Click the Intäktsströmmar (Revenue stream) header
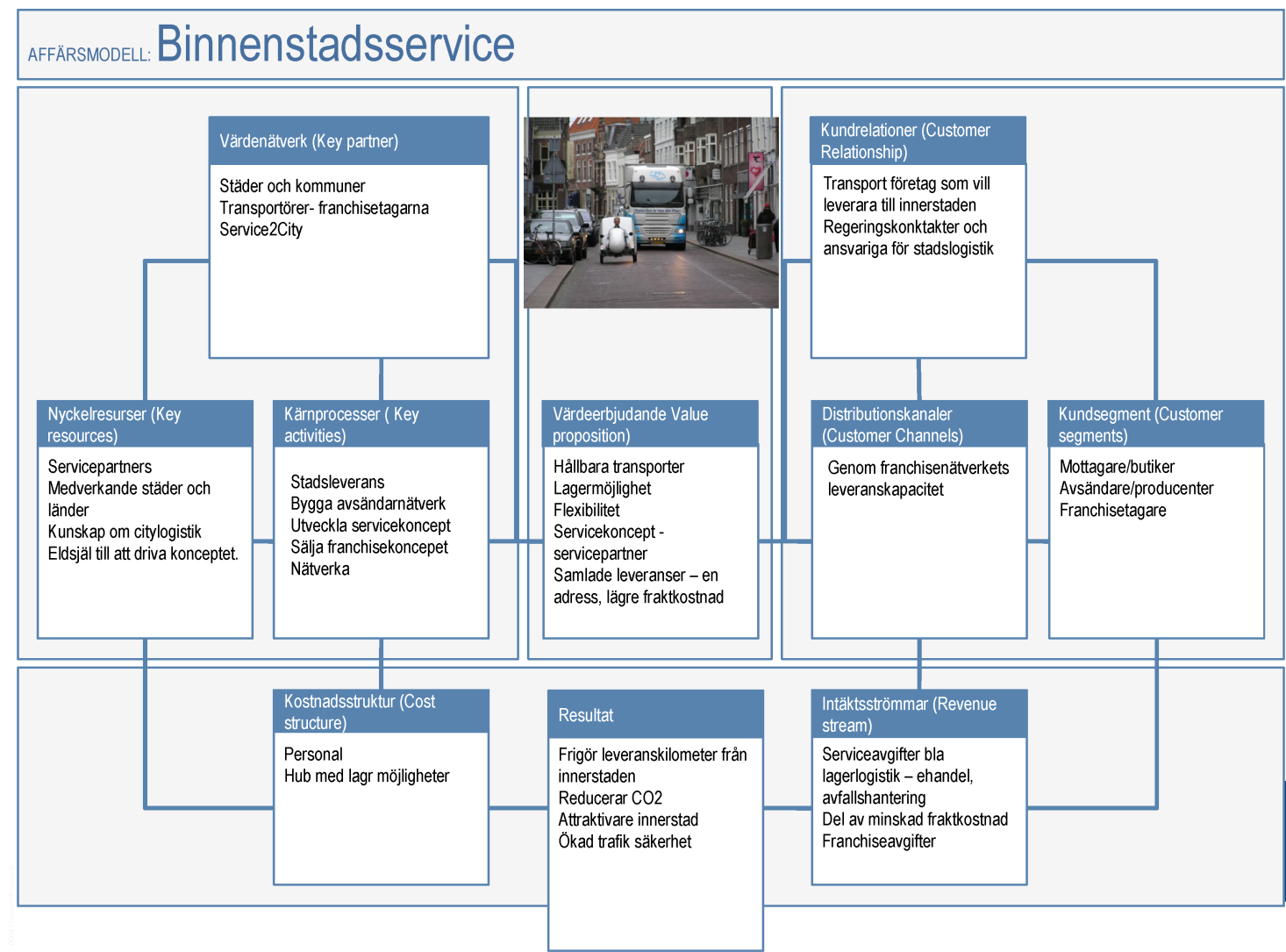 (918, 714)
